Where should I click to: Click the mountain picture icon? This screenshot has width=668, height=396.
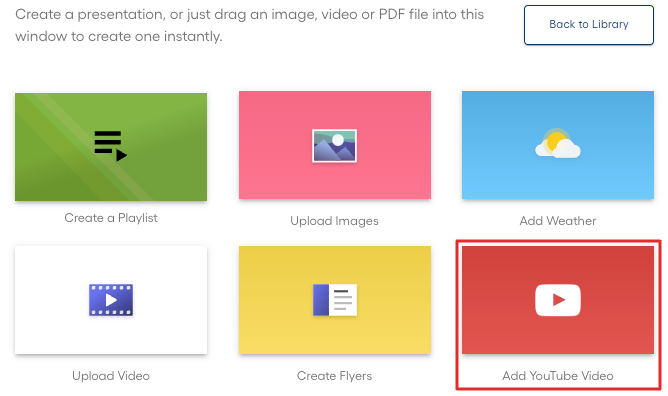tap(334, 146)
